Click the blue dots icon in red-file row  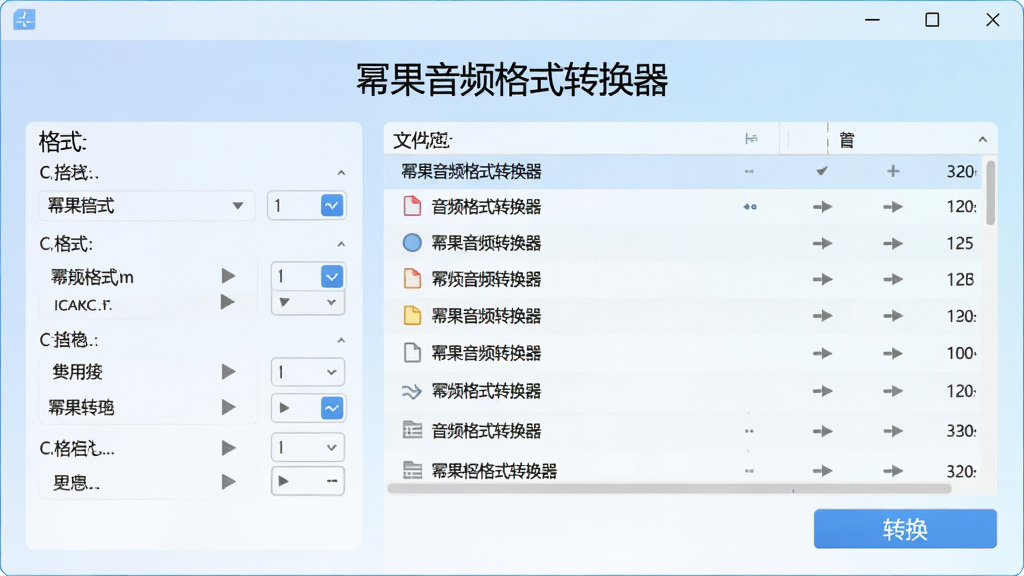pyautogui.click(x=750, y=207)
